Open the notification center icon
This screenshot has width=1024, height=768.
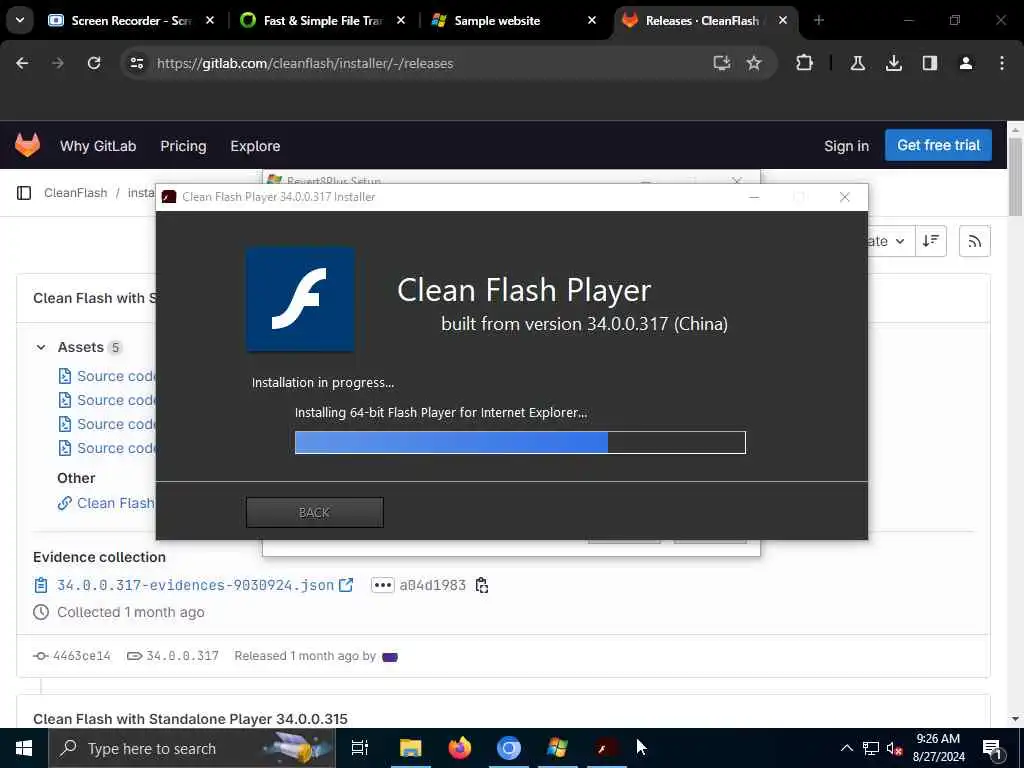[993, 749]
